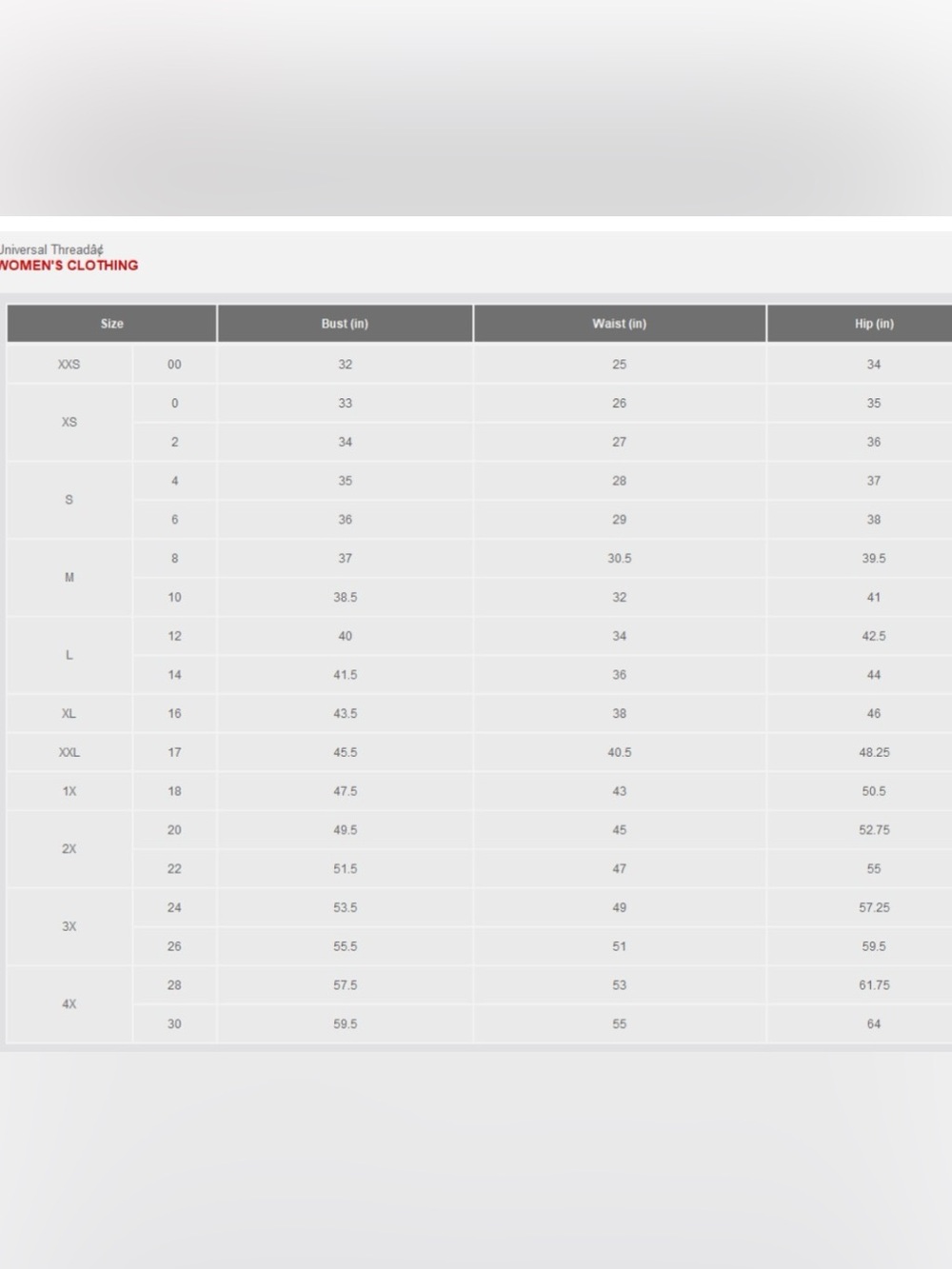Select the 3X size label
952x1269 pixels.
(x=69, y=927)
